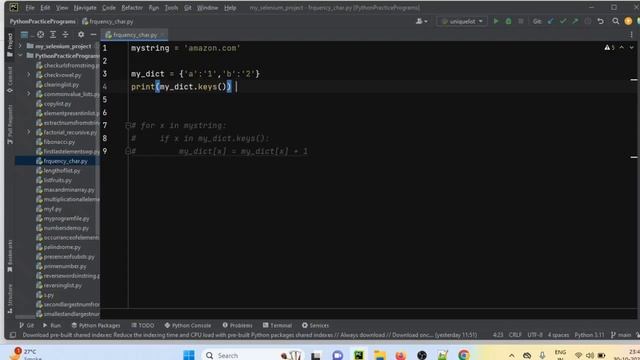Open the Terminal tool window
The image size is (640, 360).
click(x=278, y=325)
